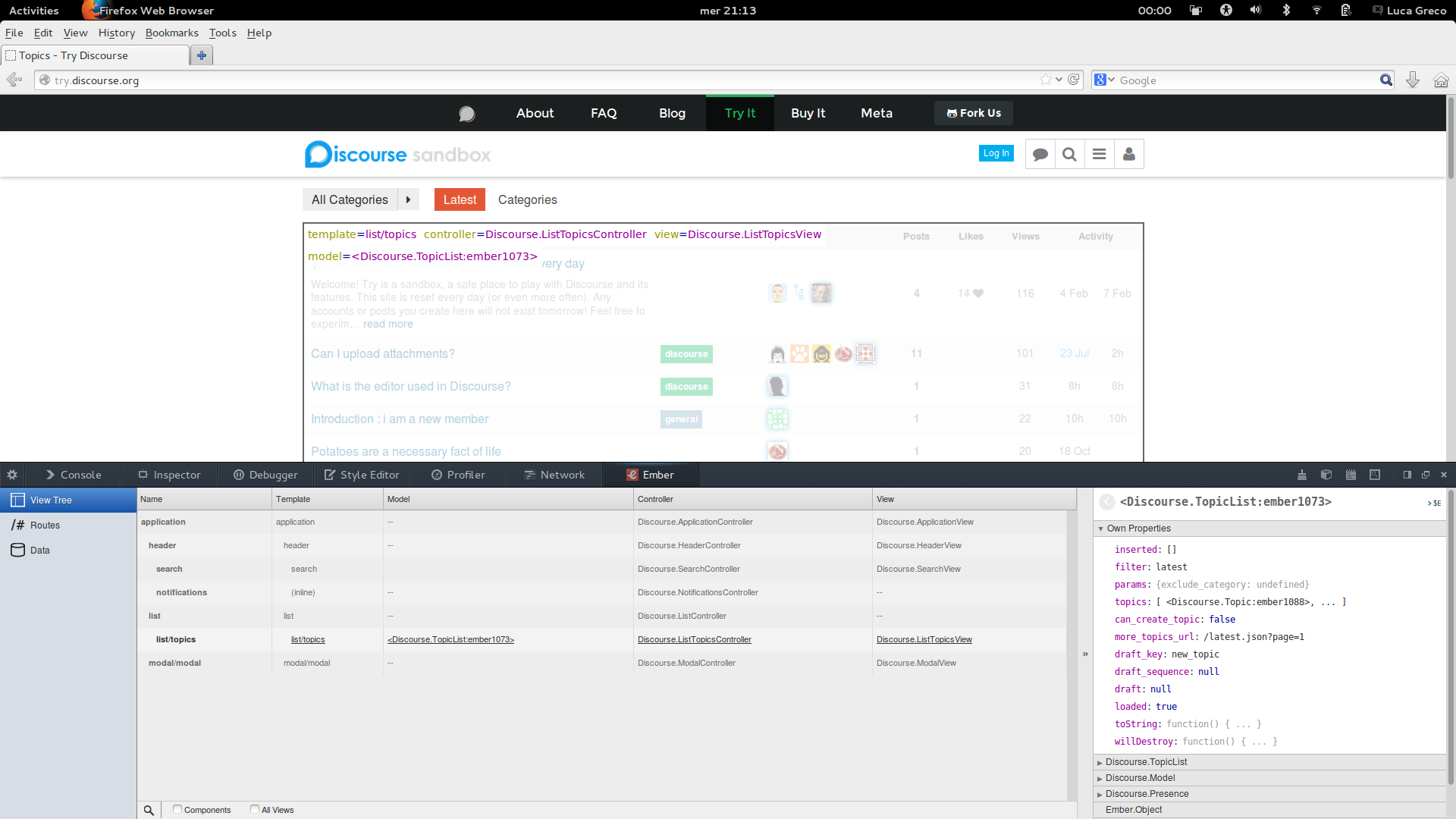The height and width of the screenshot is (819, 1456).
Task: Enable the Components checkbox
Action: click(177, 809)
